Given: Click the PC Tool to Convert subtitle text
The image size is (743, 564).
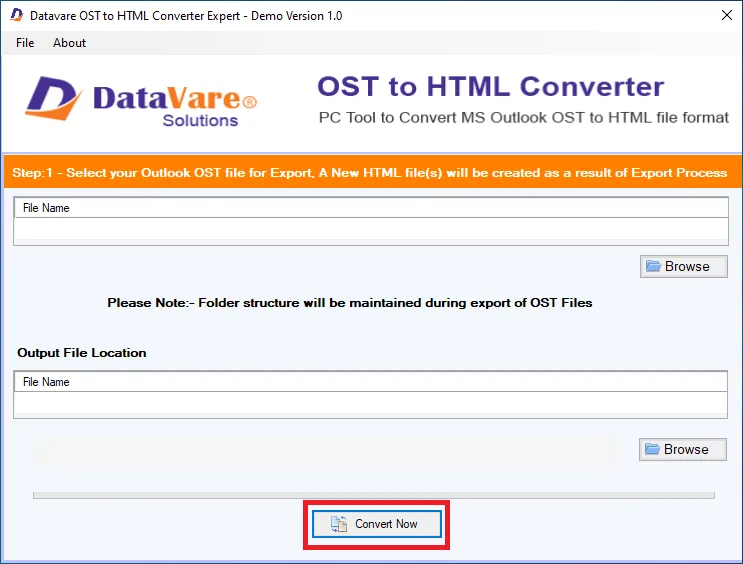Looking at the screenshot, I should pyautogui.click(x=524, y=118).
